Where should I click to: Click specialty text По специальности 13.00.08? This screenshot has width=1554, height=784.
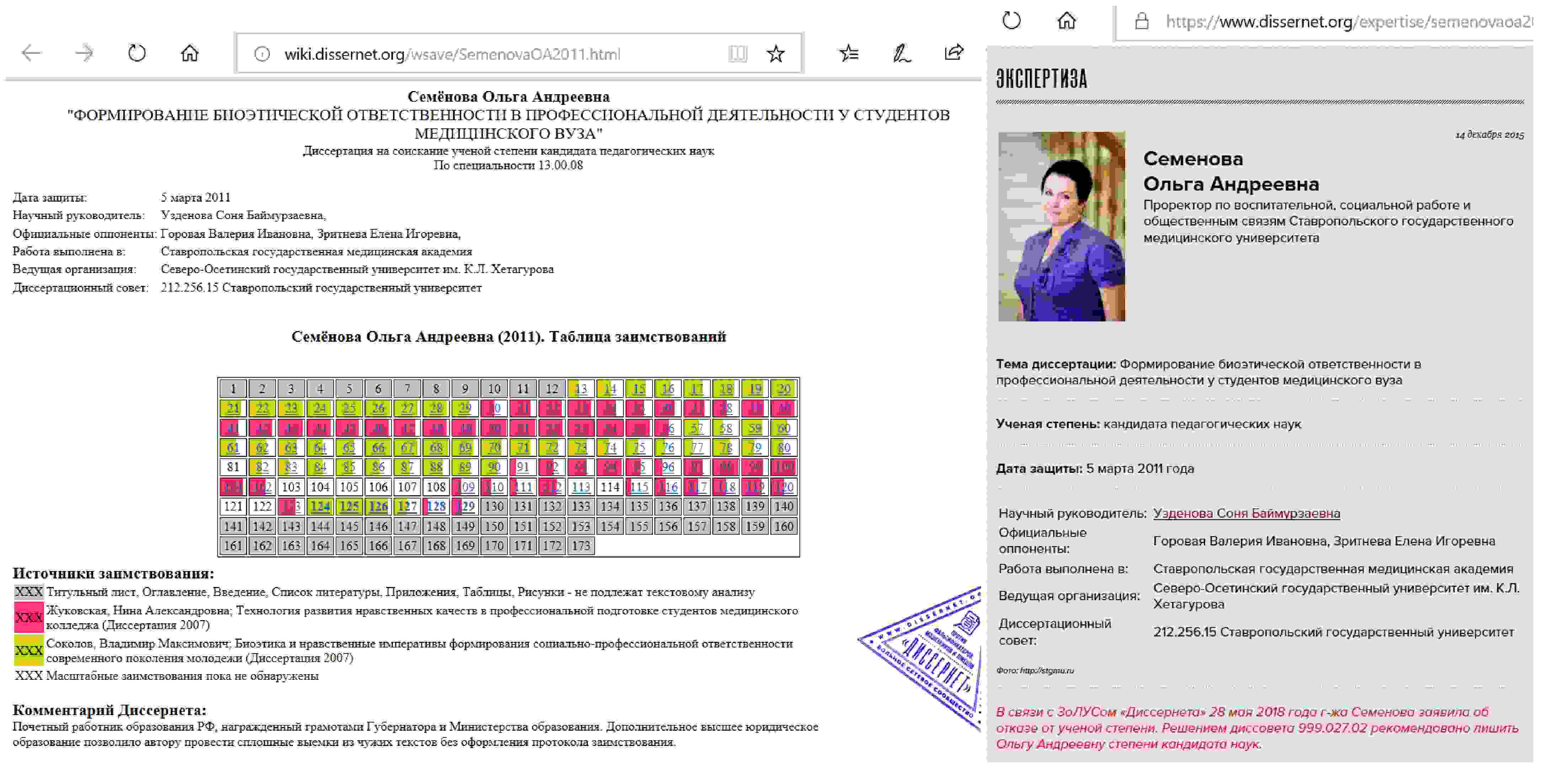pos(508,165)
